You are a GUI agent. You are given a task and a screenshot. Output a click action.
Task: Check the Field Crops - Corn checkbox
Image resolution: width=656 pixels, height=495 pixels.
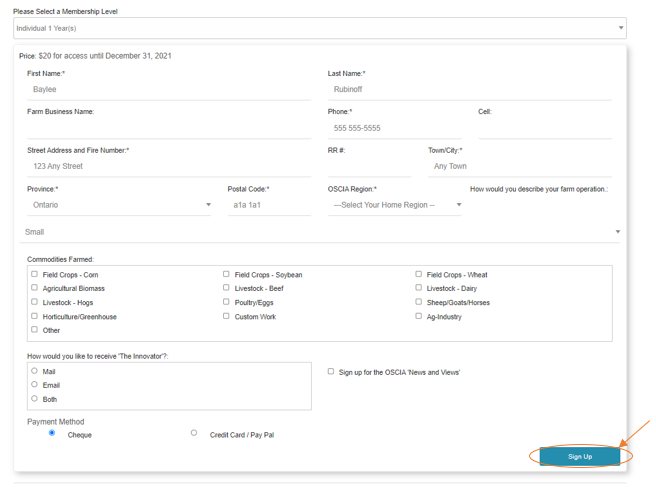coord(34,274)
